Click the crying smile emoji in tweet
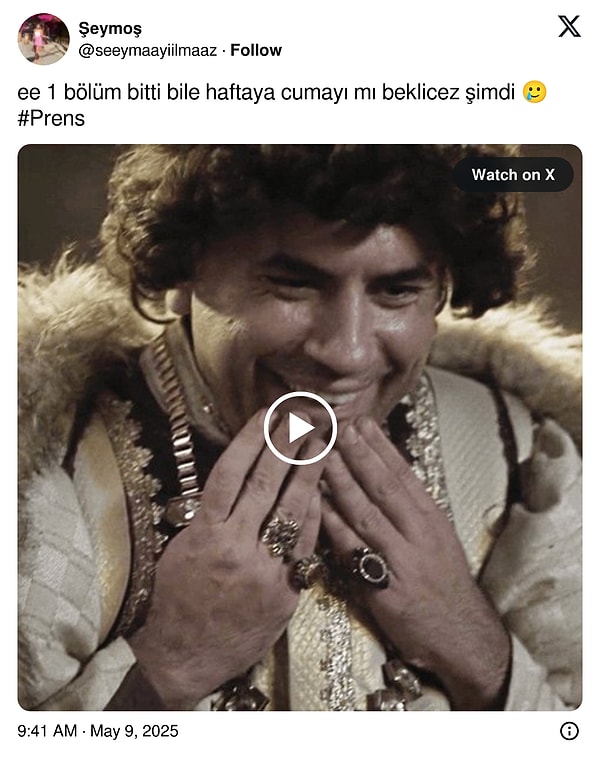Image resolution: width=600 pixels, height=761 pixels. click(x=534, y=92)
